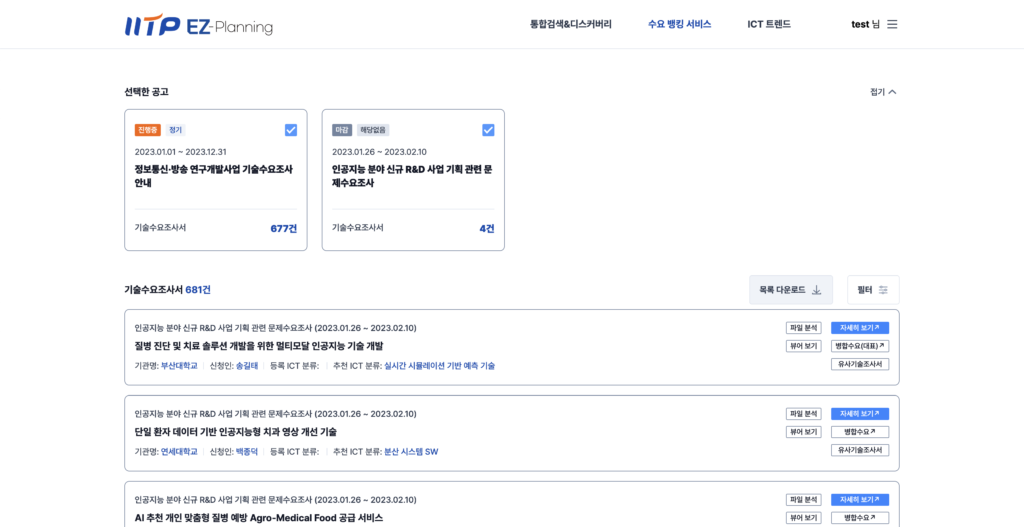Open 병합수요(대표) for the first entry
This screenshot has height=527, width=1024.
[859, 346]
